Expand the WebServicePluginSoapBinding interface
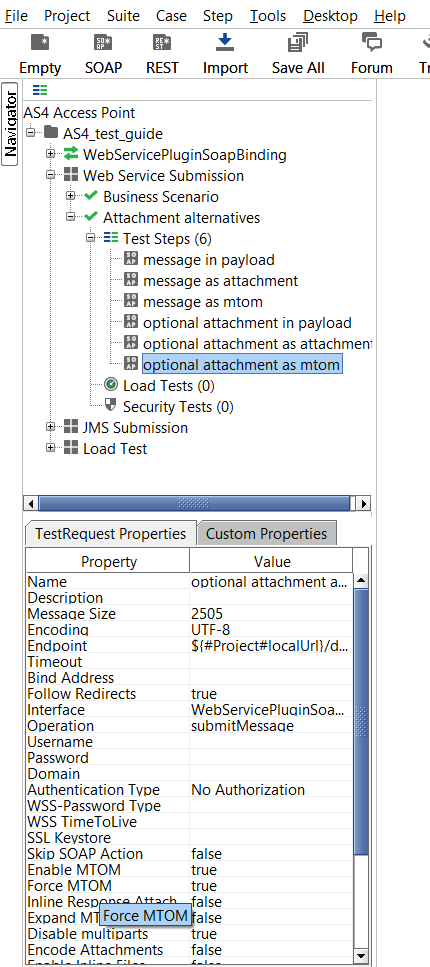This screenshot has width=430, height=967. (x=51, y=153)
